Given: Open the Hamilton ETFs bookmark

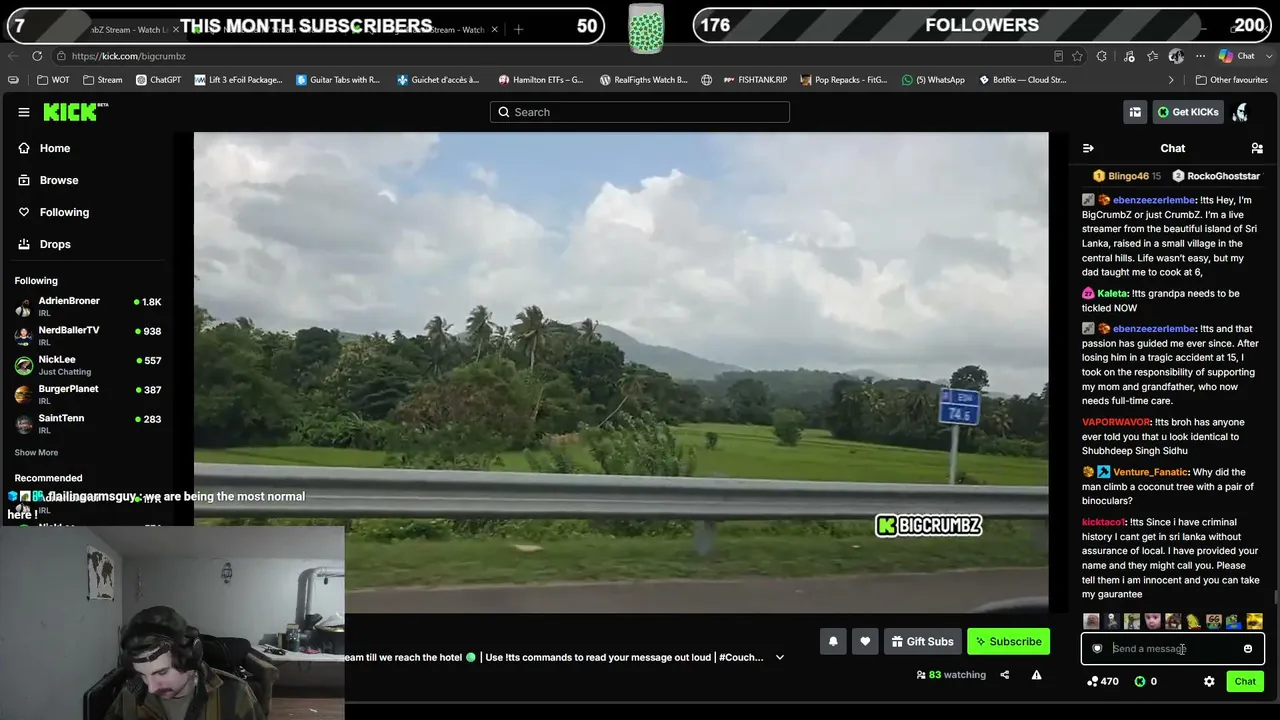Looking at the screenshot, I should (541, 80).
